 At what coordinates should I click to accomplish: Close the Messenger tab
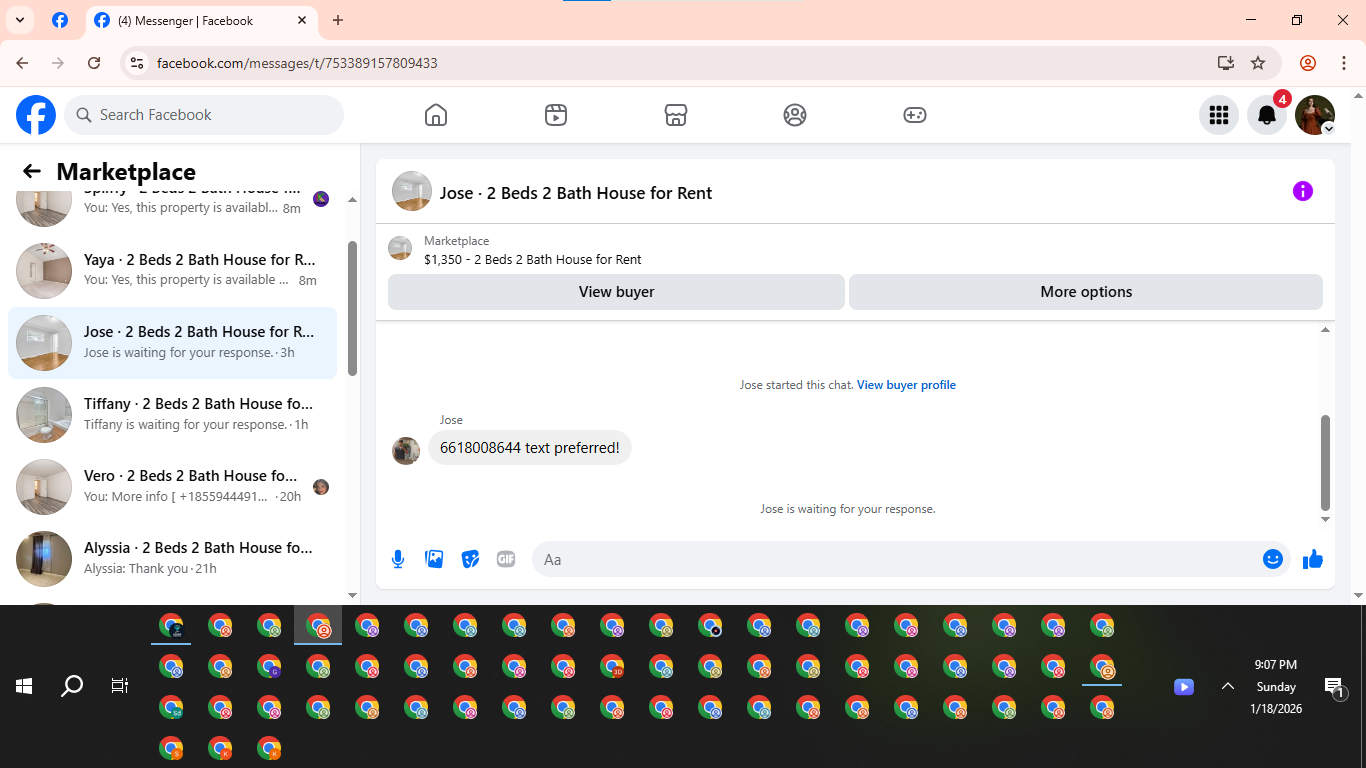coord(303,20)
